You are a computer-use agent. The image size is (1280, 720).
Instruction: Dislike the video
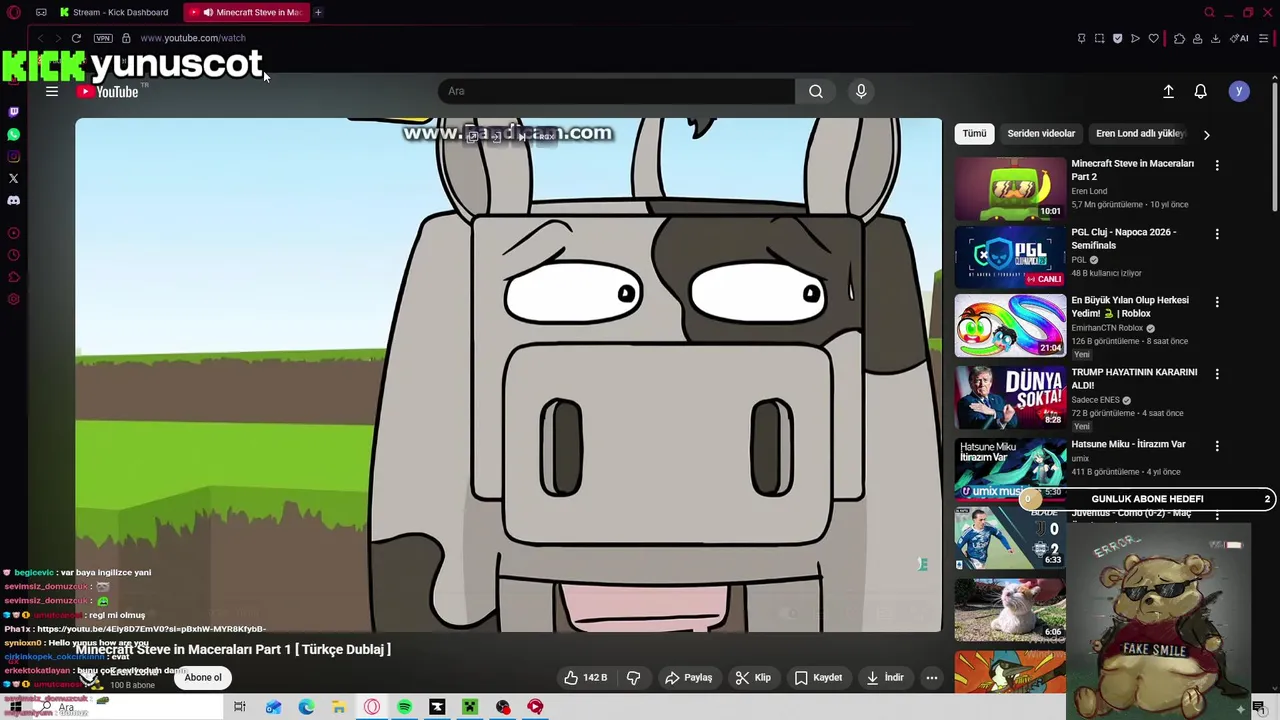coord(633,677)
